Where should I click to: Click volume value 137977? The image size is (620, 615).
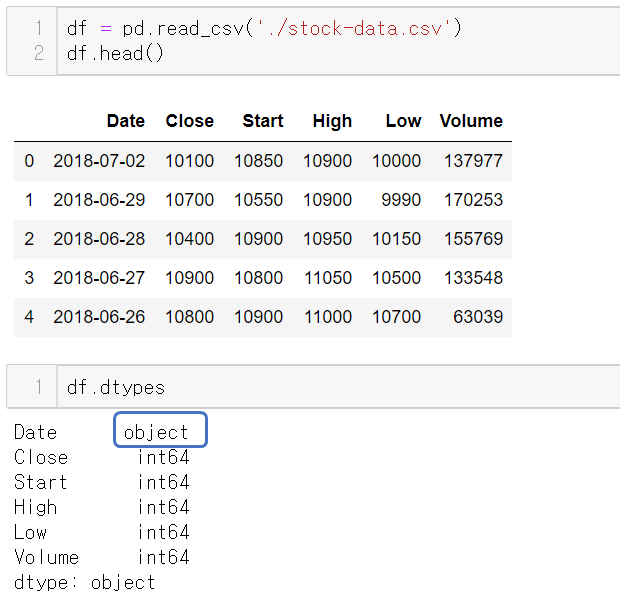(474, 161)
